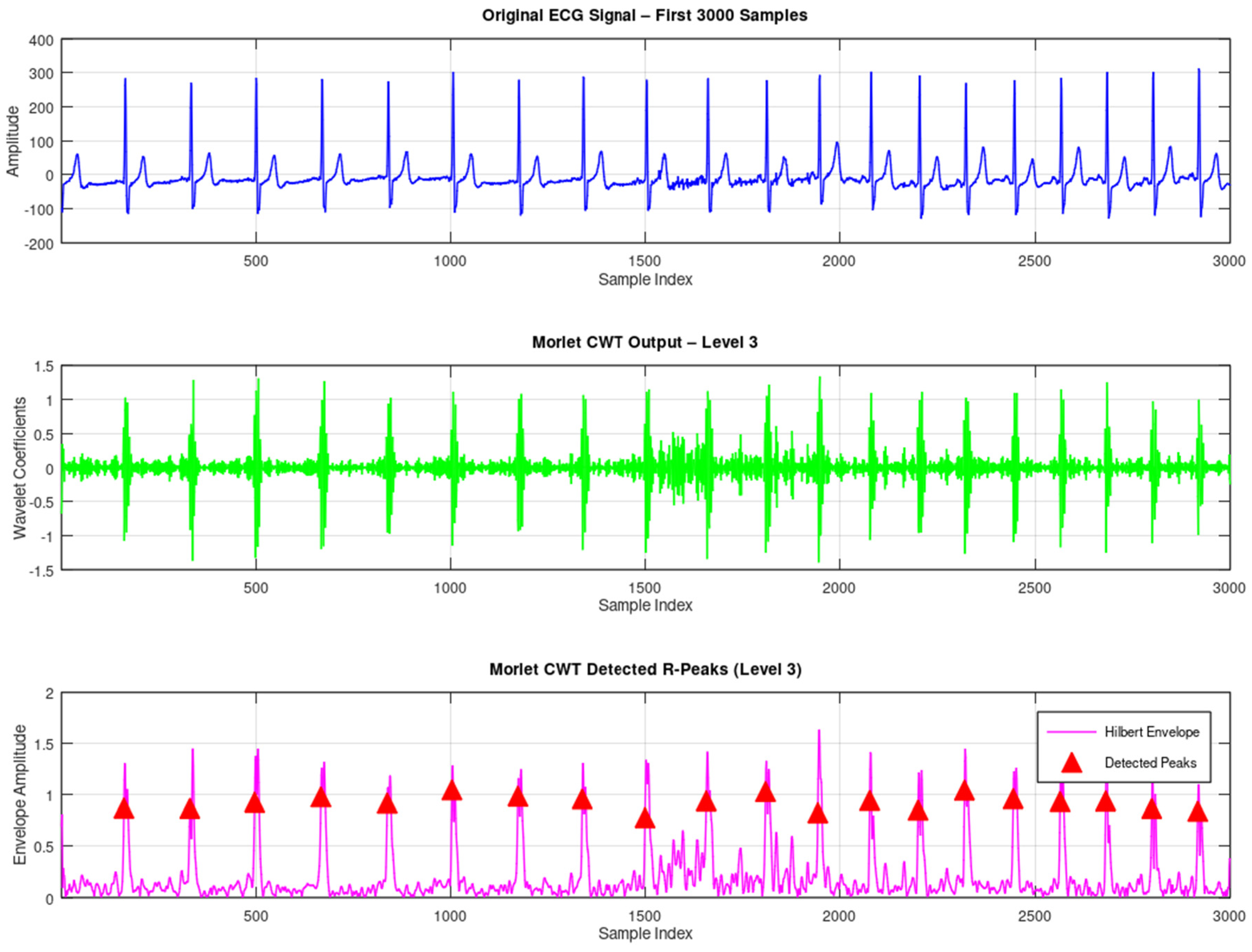Click x-axis tick "1000" under Detected R-Peaks plot
The height and width of the screenshot is (952, 1252).
[450, 916]
